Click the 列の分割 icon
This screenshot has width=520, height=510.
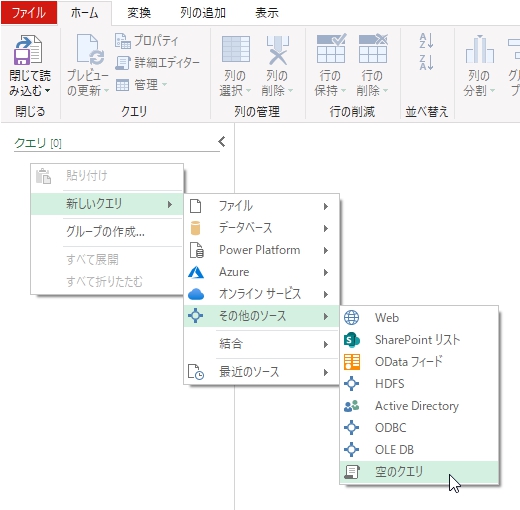pos(479,49)
